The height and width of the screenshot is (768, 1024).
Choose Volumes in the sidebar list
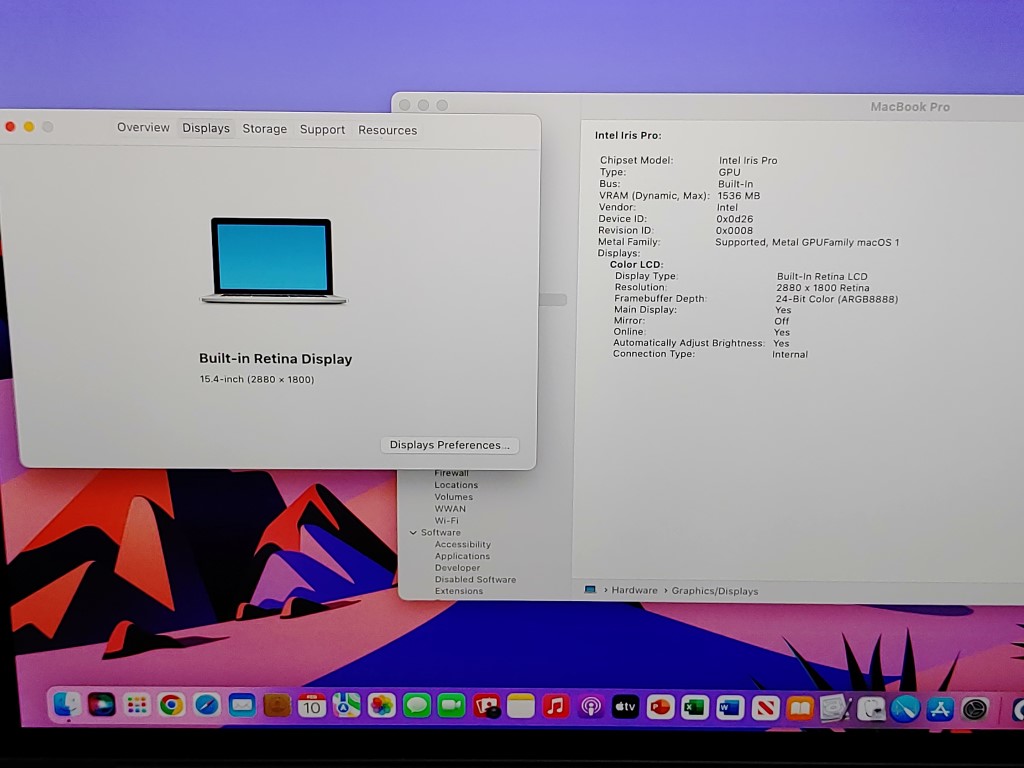coord(453,497)
